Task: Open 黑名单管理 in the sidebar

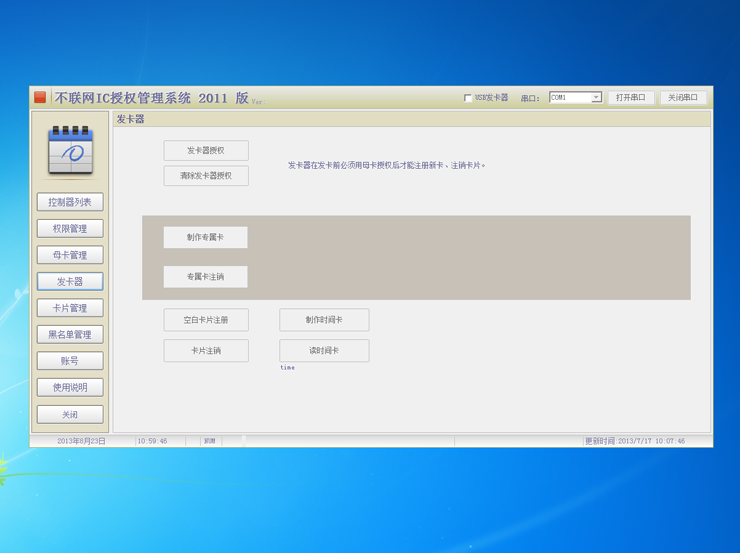Action: pos(70,334)
